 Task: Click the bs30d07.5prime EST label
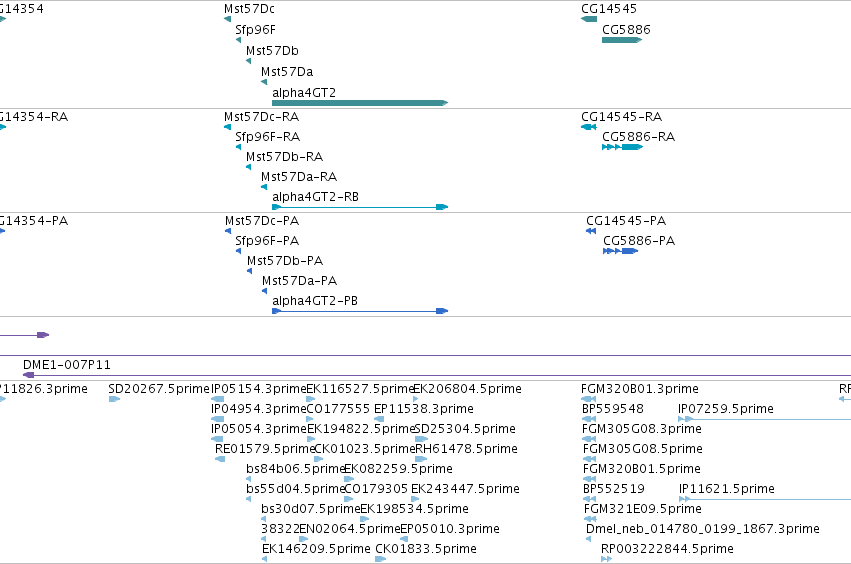click(x=310, y=509)
